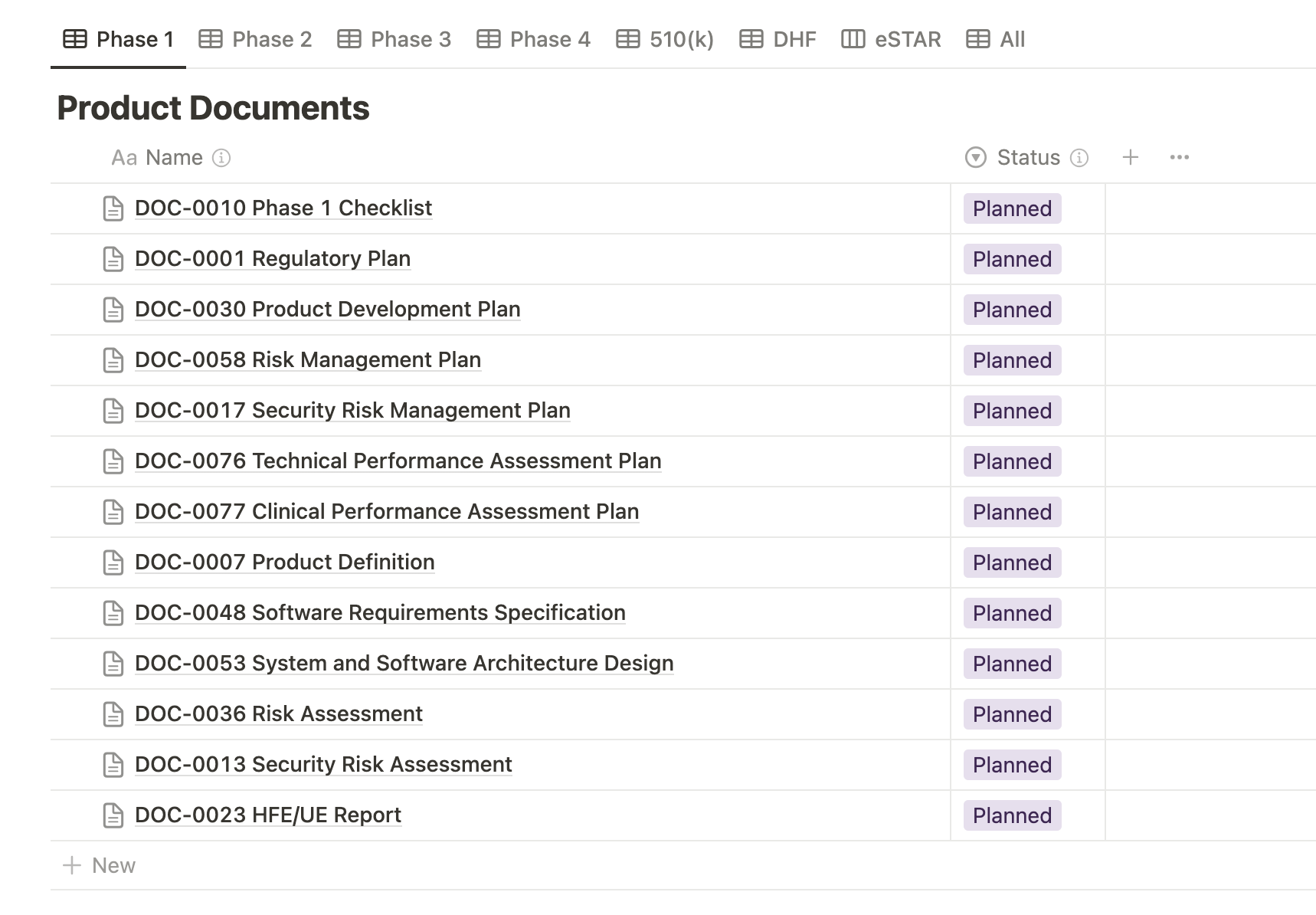The width and height of the screenshot is (1316, 915).
Task: Click the Product Documents title
Action: (213, 108)
